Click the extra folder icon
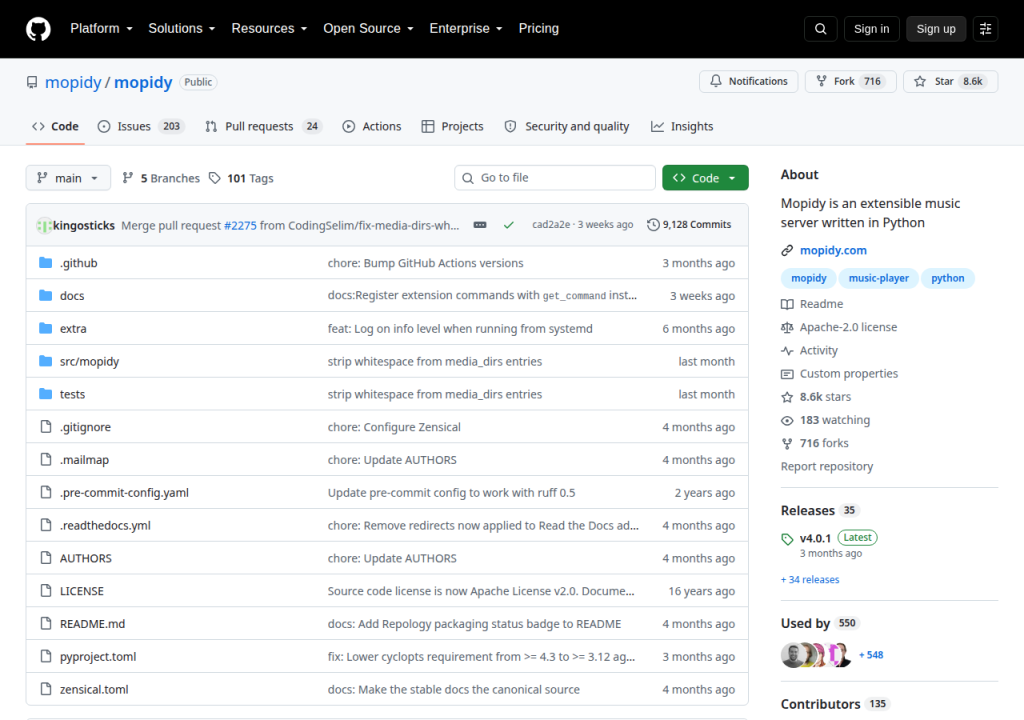 [x=46, y=328]
